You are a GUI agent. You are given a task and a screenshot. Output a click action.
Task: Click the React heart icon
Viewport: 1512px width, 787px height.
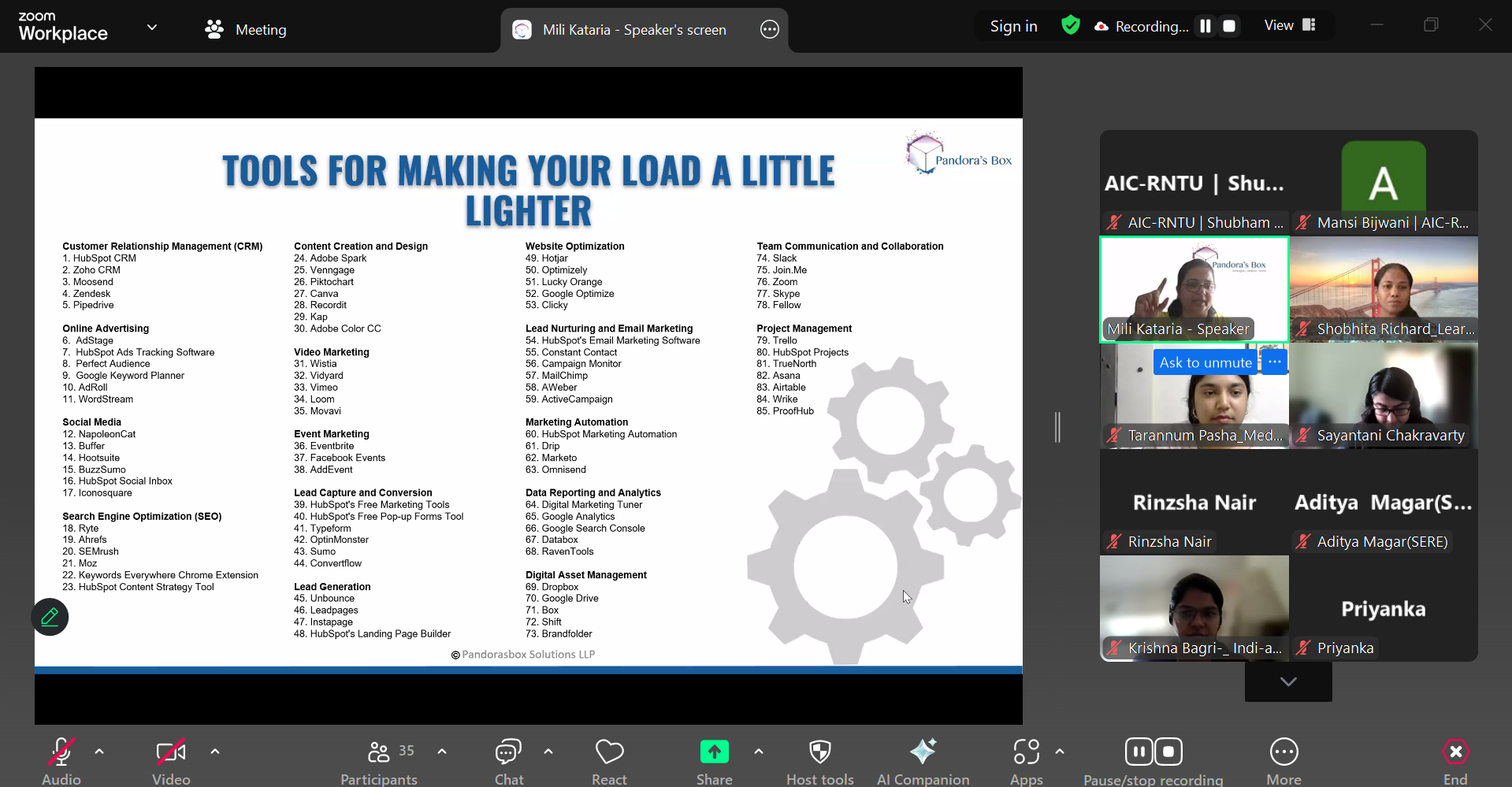click(x=609, y=754)
